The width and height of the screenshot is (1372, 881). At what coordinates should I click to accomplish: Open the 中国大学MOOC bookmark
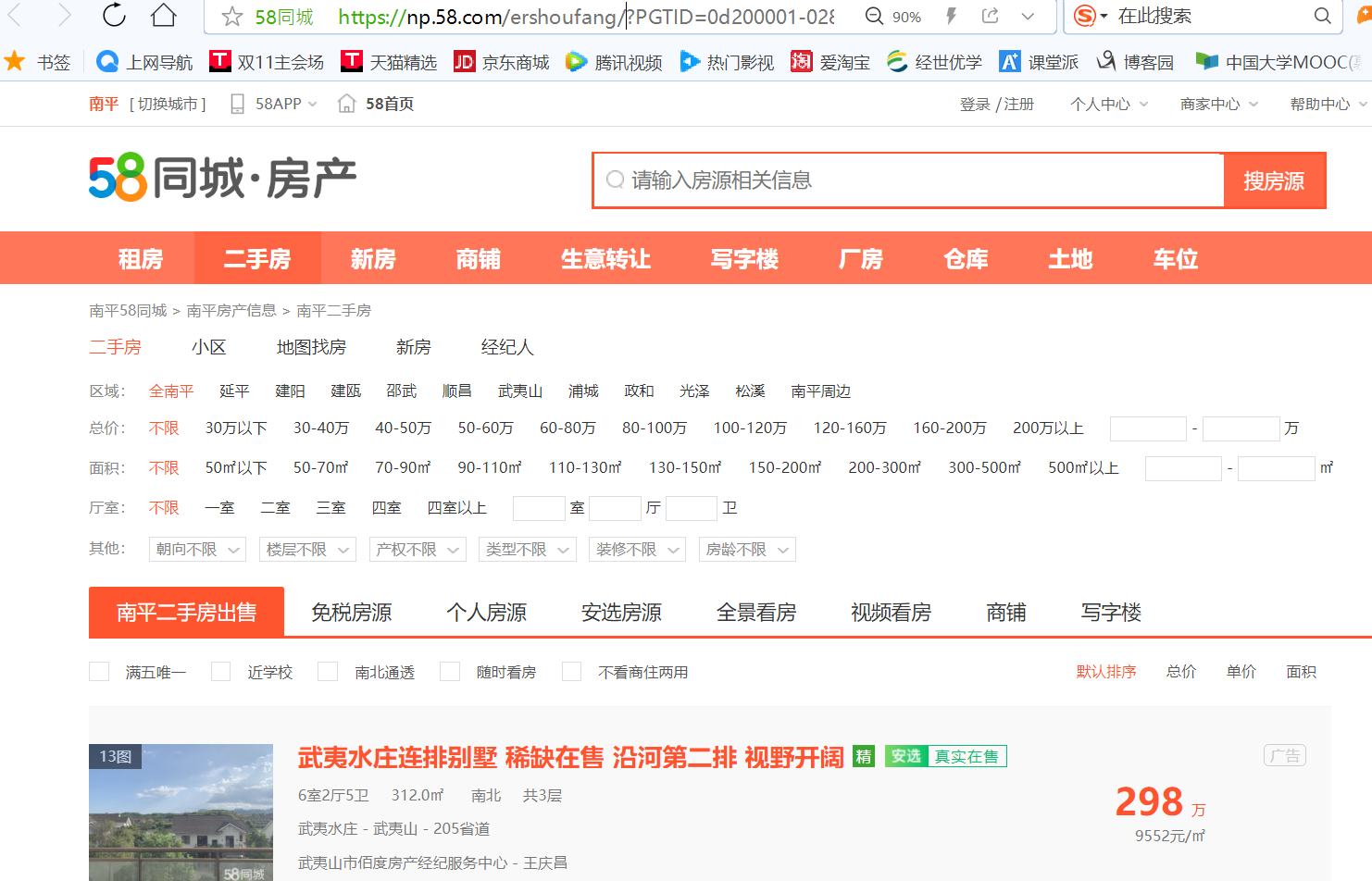point(1278,62)
